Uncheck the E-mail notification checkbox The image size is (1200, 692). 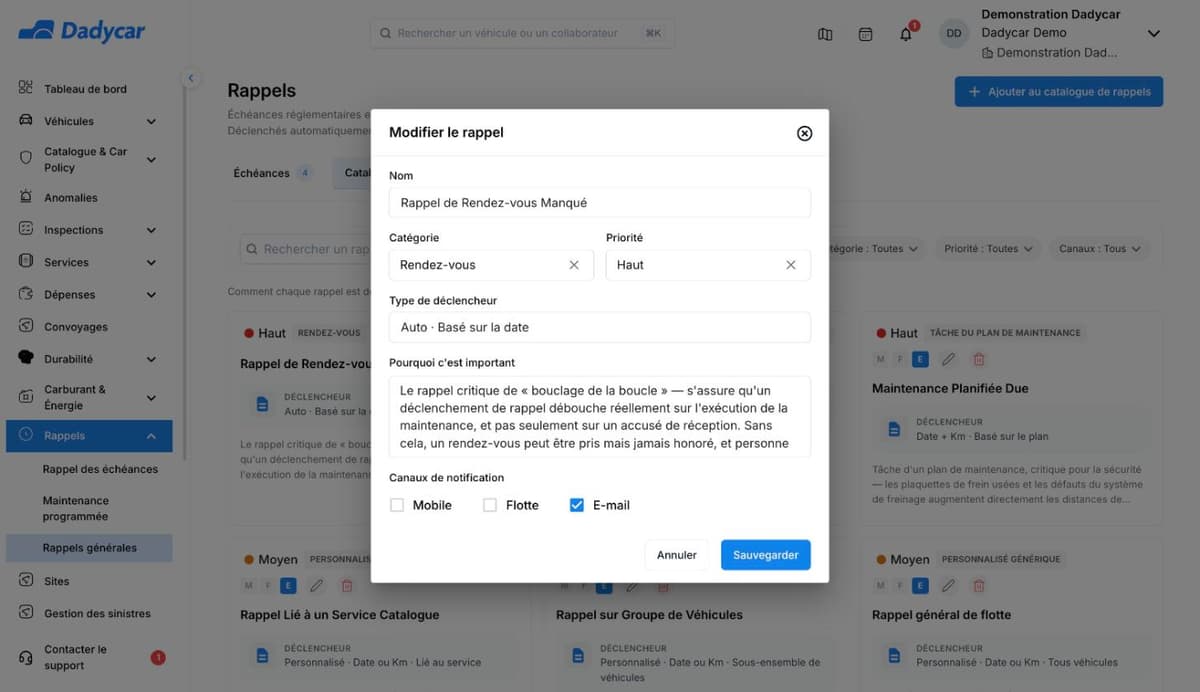click(x=577, y=505)
